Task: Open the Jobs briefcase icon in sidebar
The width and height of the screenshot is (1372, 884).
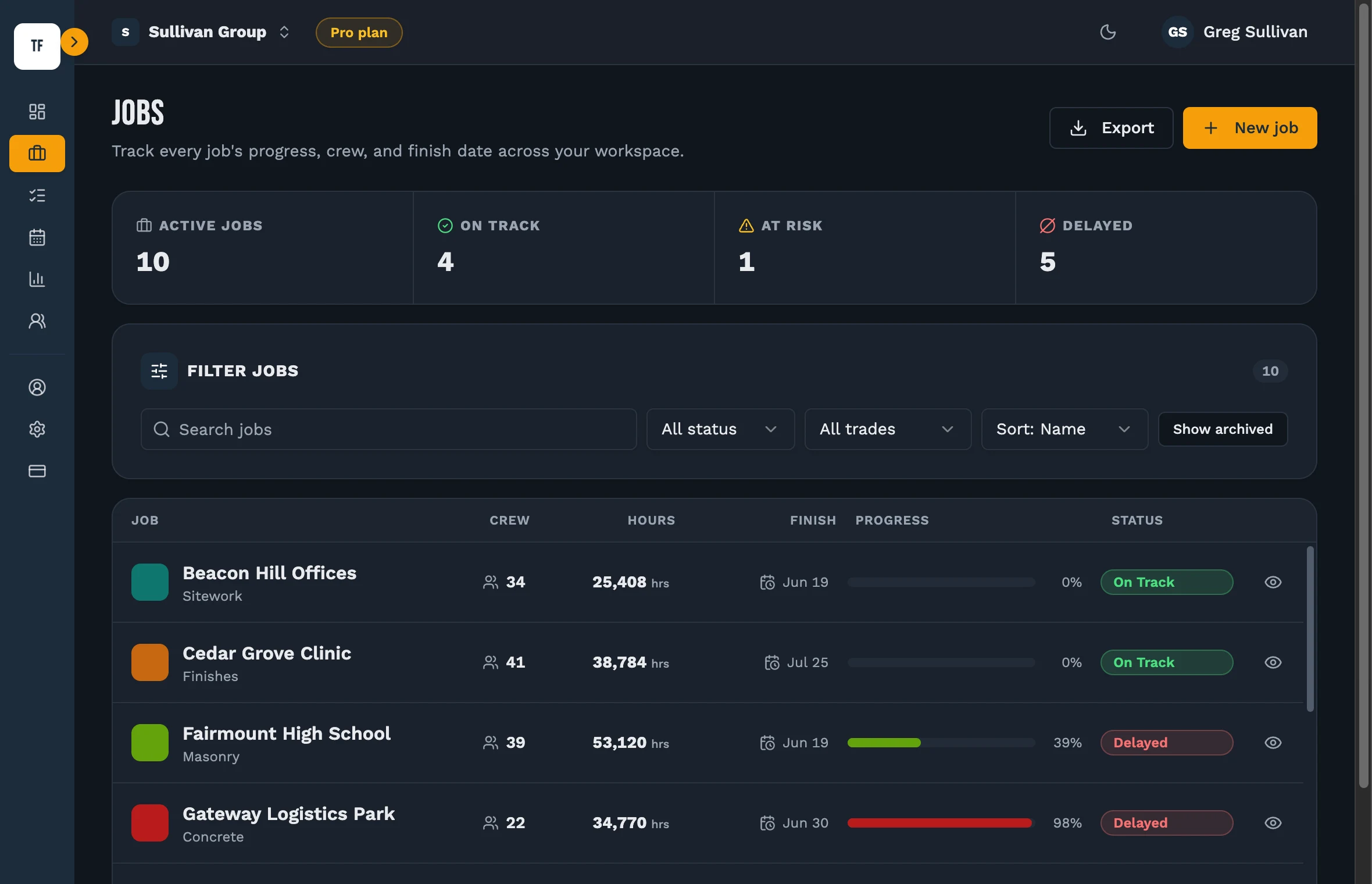Action: [x=37, y=154]
